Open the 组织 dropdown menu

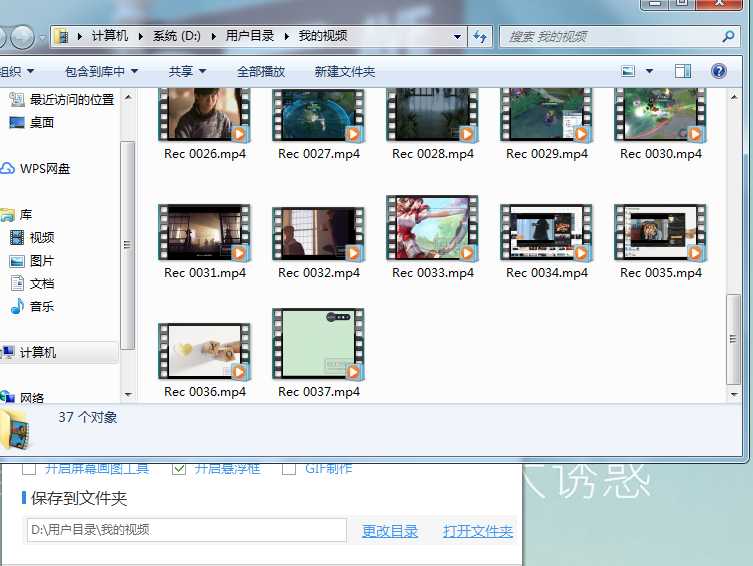[17, 72]
